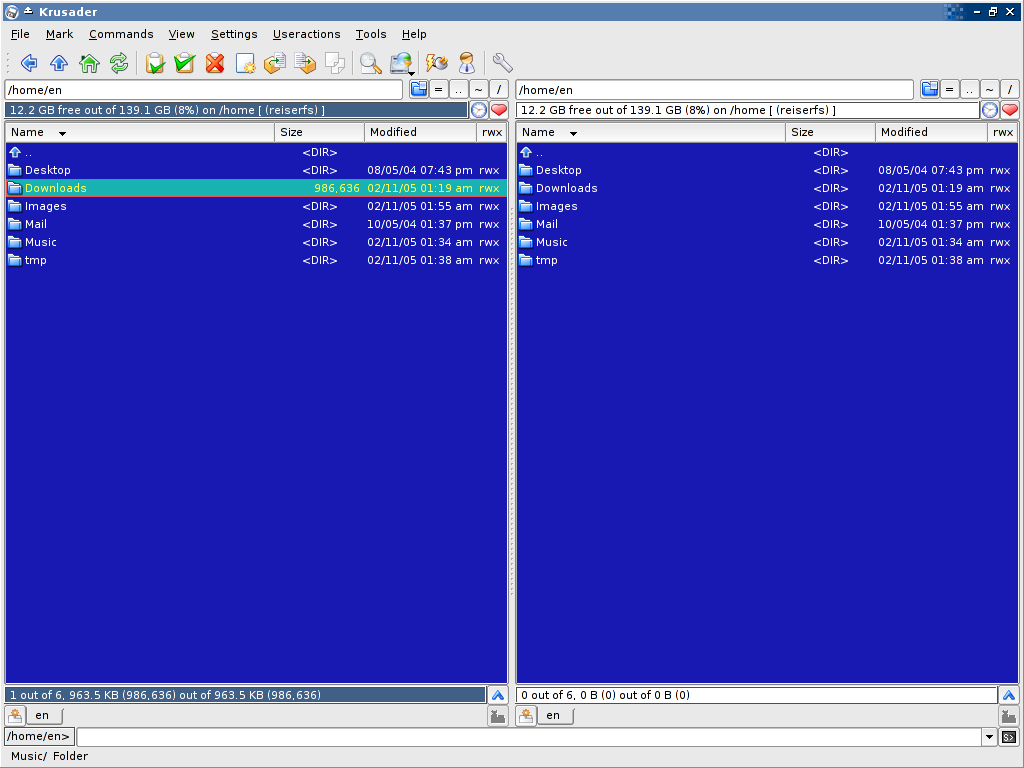
Task: Select the 'en' tab in right panel
Action: click(553, 716)
